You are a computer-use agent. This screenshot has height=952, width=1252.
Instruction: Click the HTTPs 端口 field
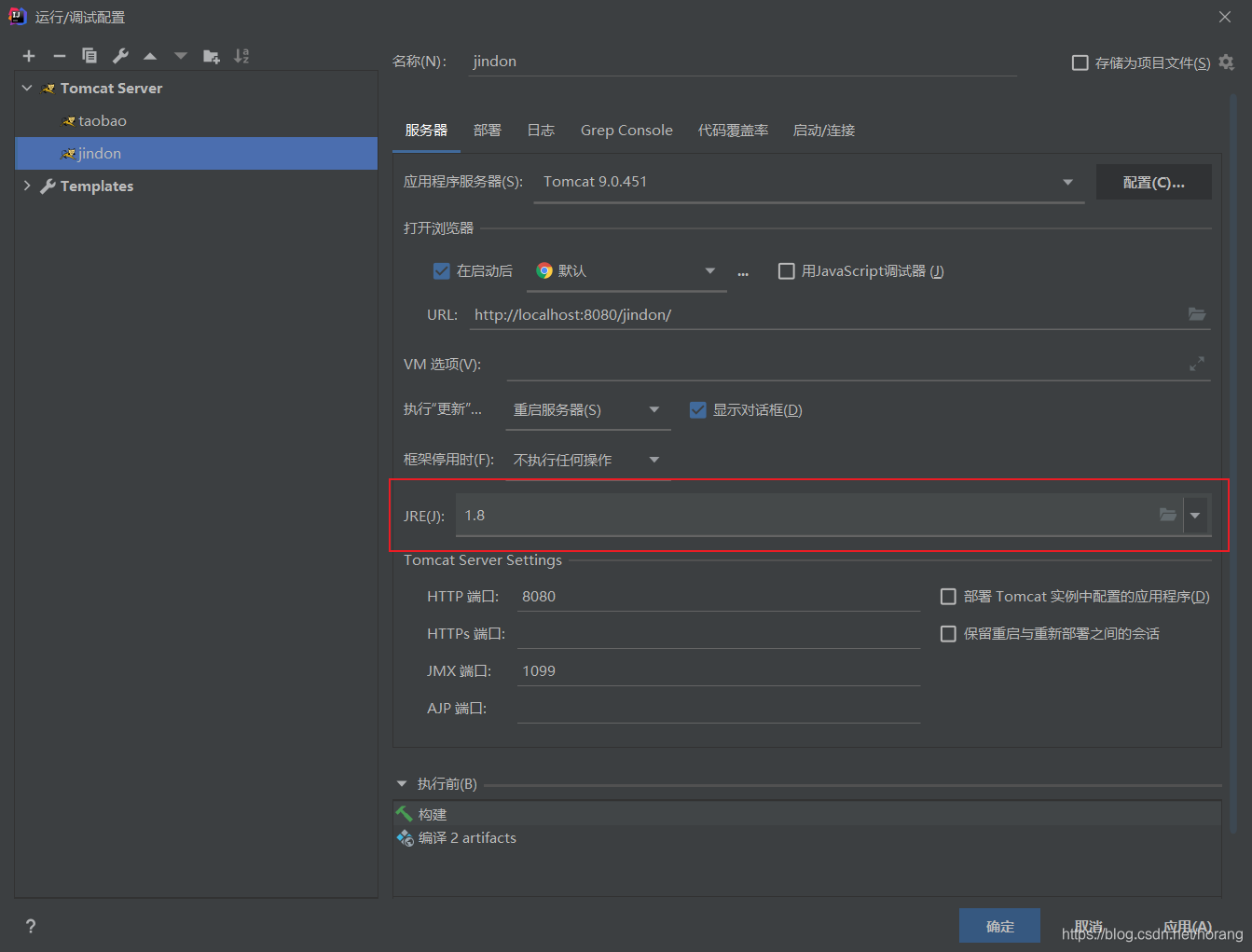719,633
